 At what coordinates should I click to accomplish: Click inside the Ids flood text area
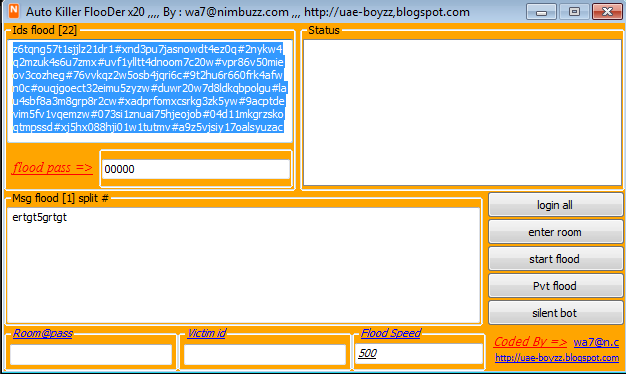click(x=150, y=91)
